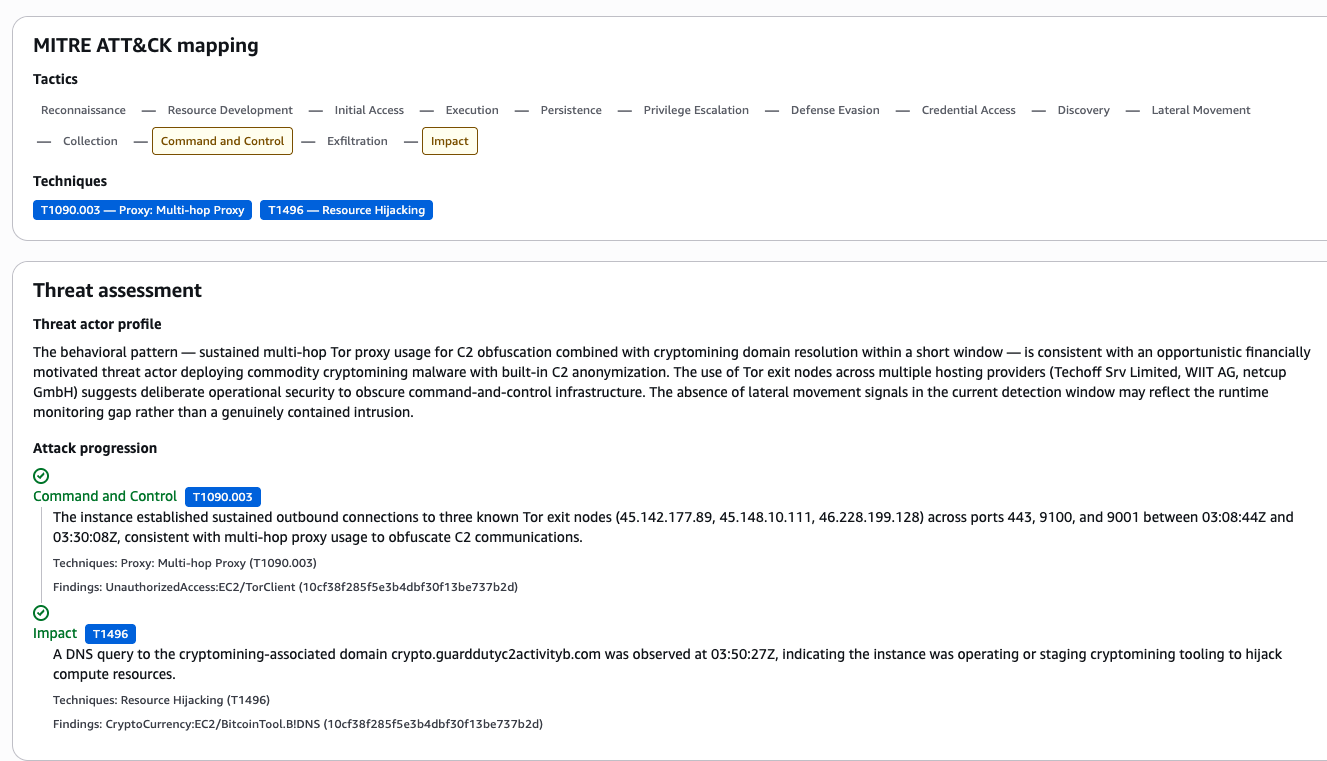Click the threat actor profile paragraph
The width and height of the screenshot is (1327, 761).
pyautogui.click(x=671, y=382)
